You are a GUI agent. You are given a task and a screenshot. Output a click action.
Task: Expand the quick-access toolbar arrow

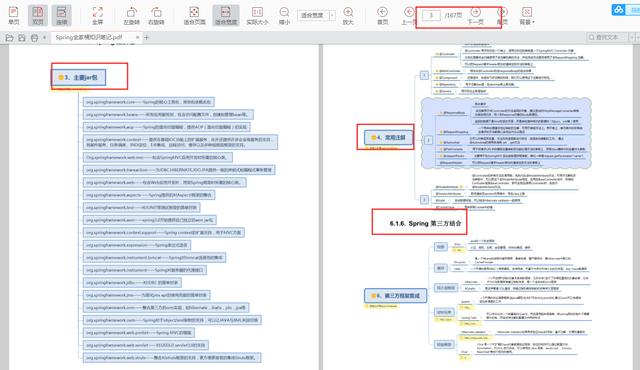coord(44,38)
